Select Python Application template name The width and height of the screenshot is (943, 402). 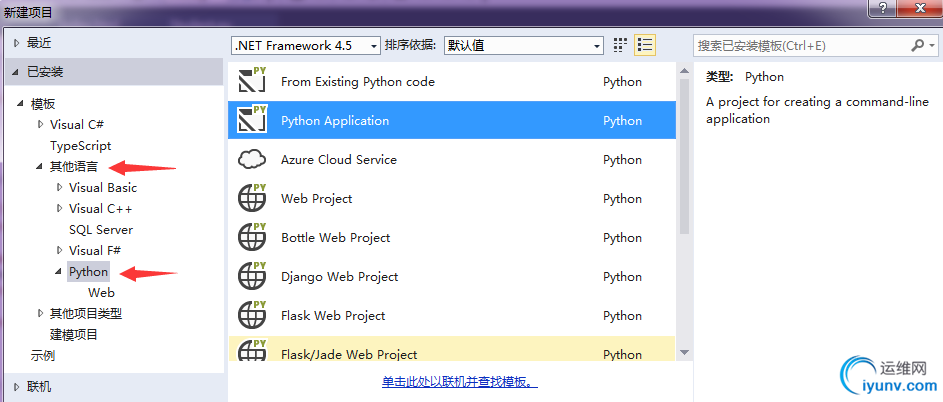pos(335,121)
